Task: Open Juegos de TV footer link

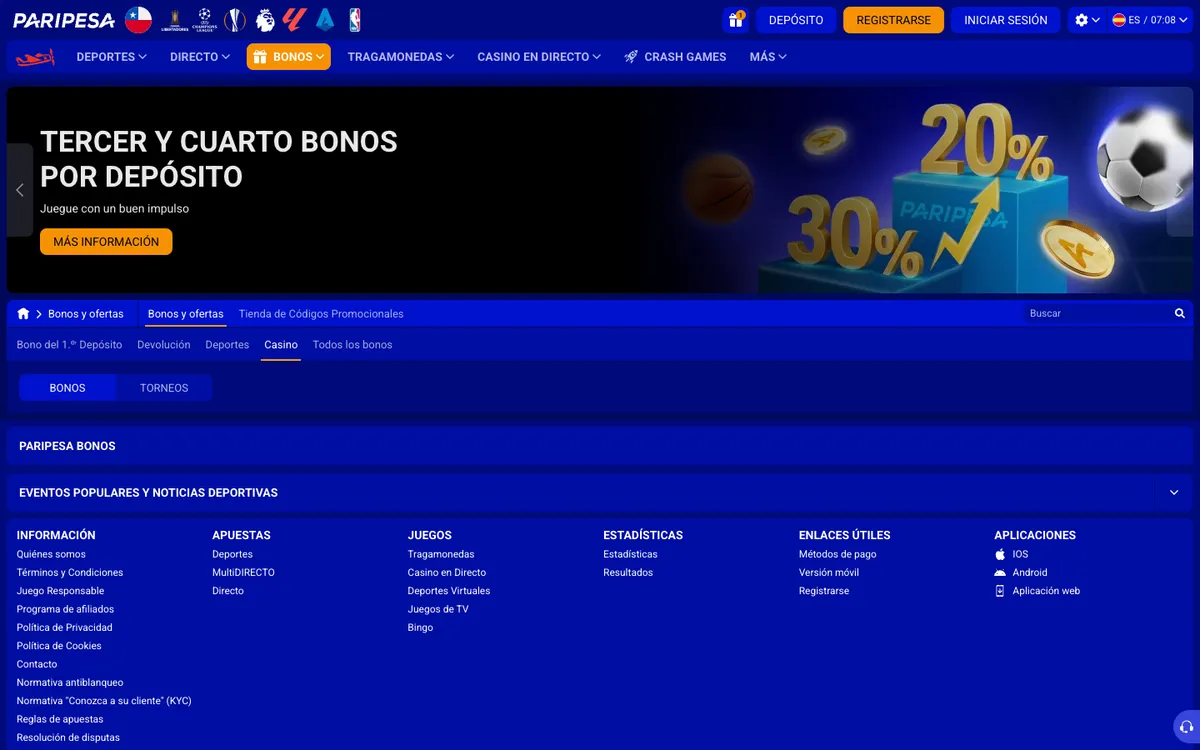Action: tap(438, 609)
